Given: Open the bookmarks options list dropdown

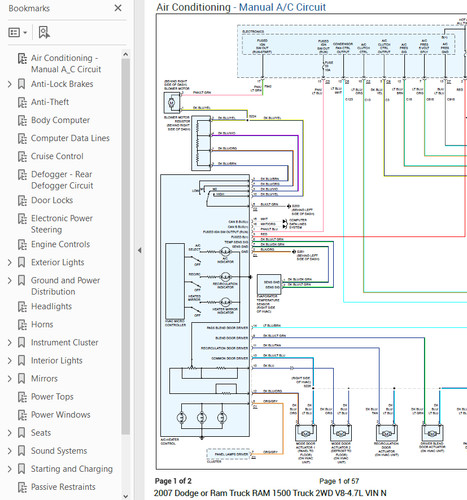Looking at the screenshot, I should (x=17, y=32).
